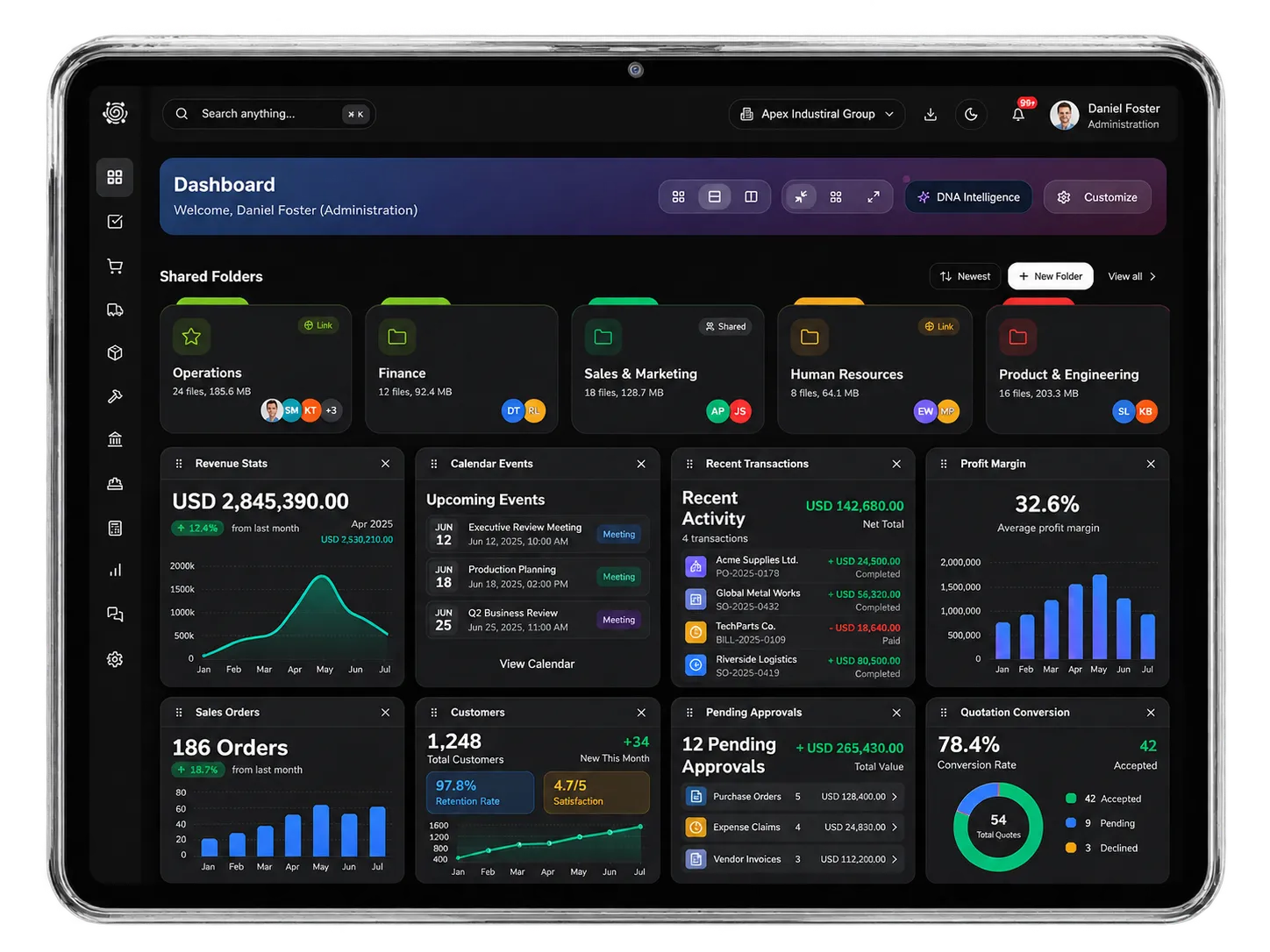Viewport: 1270px width, 952px height.
Task: Open the inventory cube icon in sidebar
Action: pyautogui.click(x=115, y=352)
